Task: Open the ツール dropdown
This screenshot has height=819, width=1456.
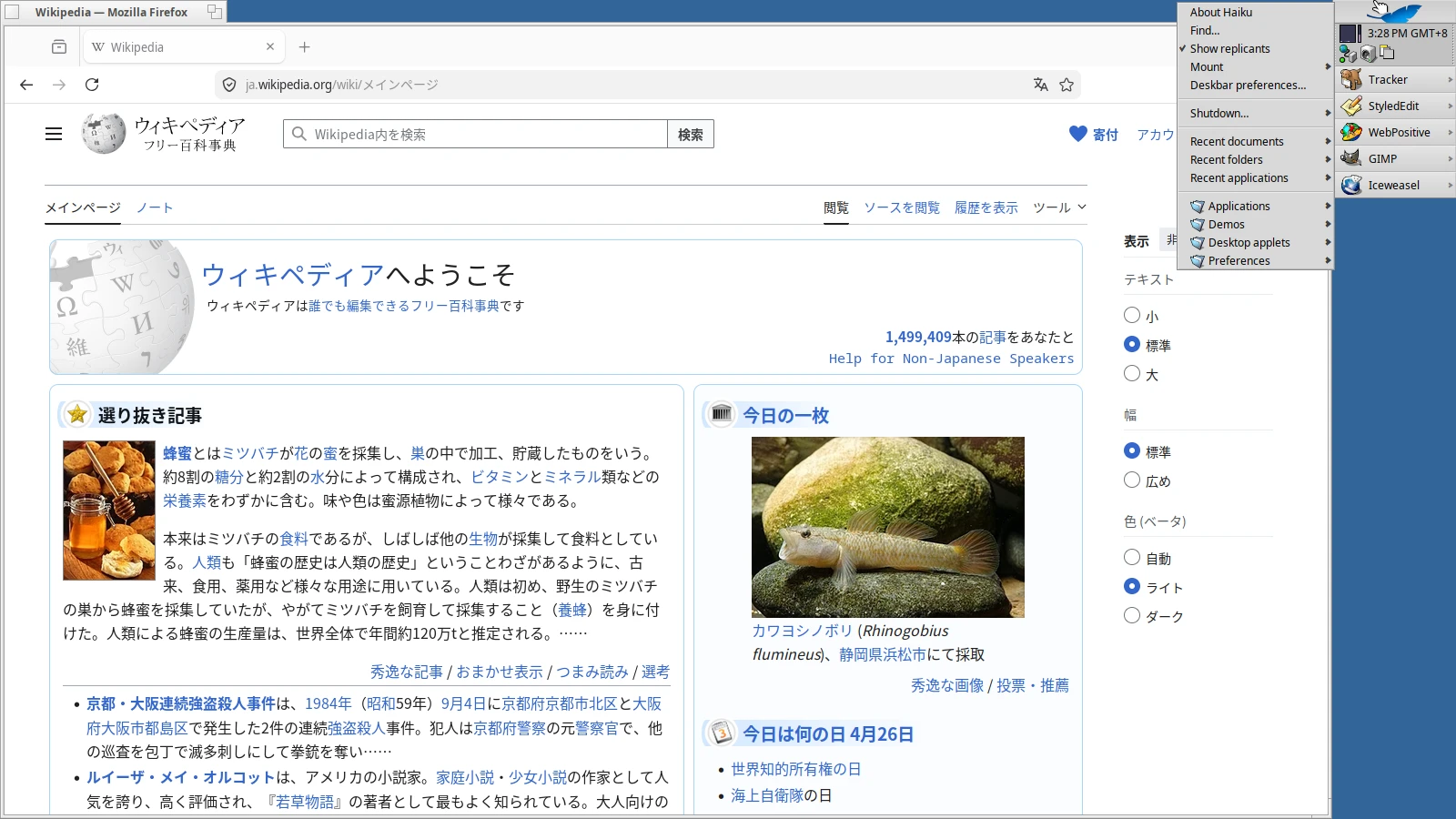Action: pos(1058,207)
